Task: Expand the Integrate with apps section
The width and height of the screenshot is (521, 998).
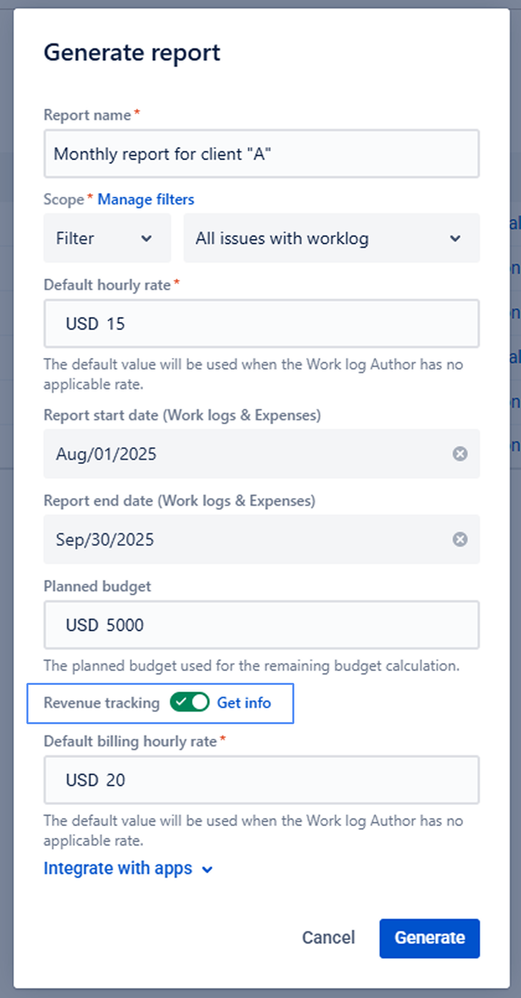Action: [x=128, y=869]
